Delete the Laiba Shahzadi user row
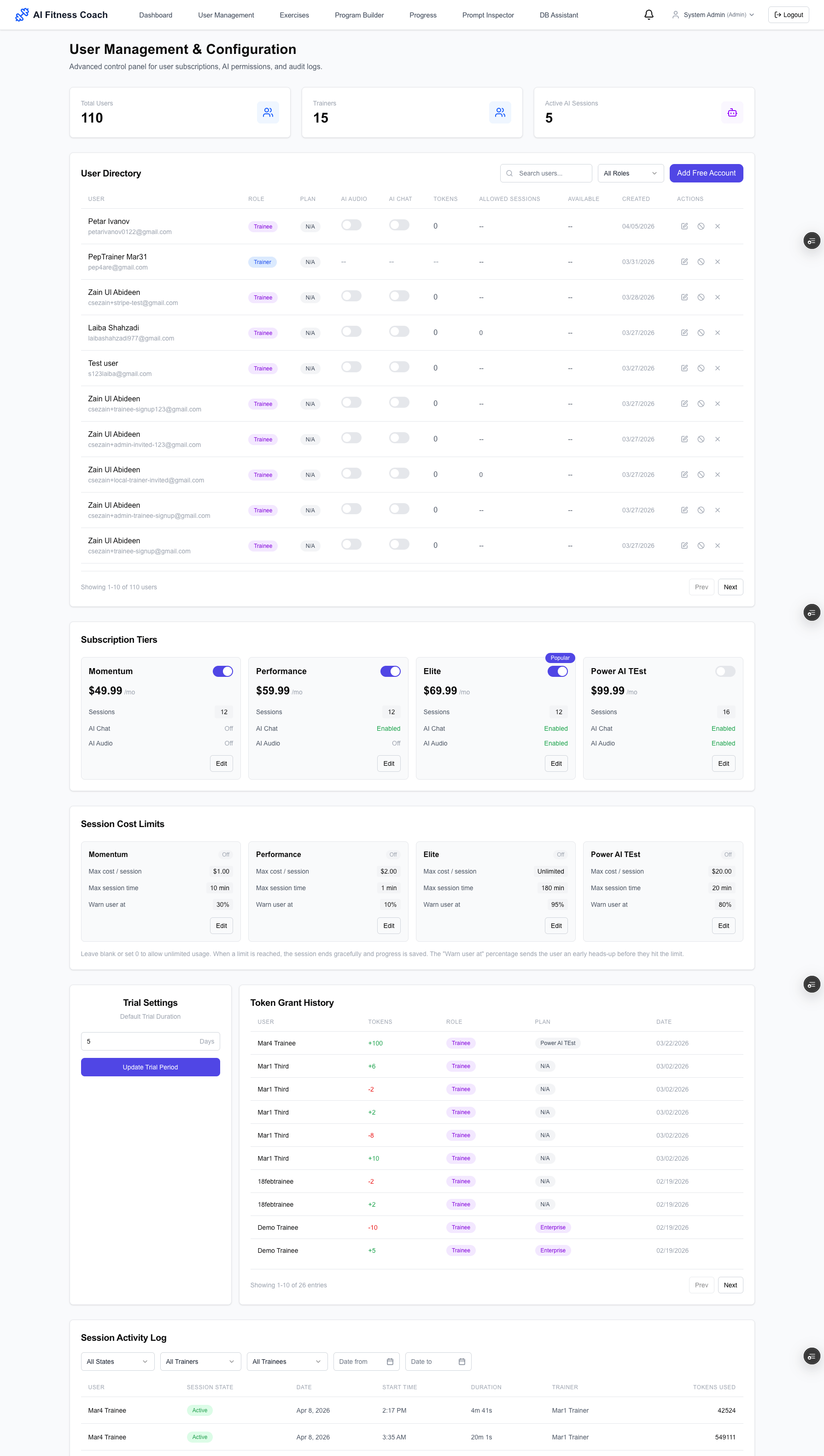Viewport: 824px width, 1456px height. click(717, 333)
